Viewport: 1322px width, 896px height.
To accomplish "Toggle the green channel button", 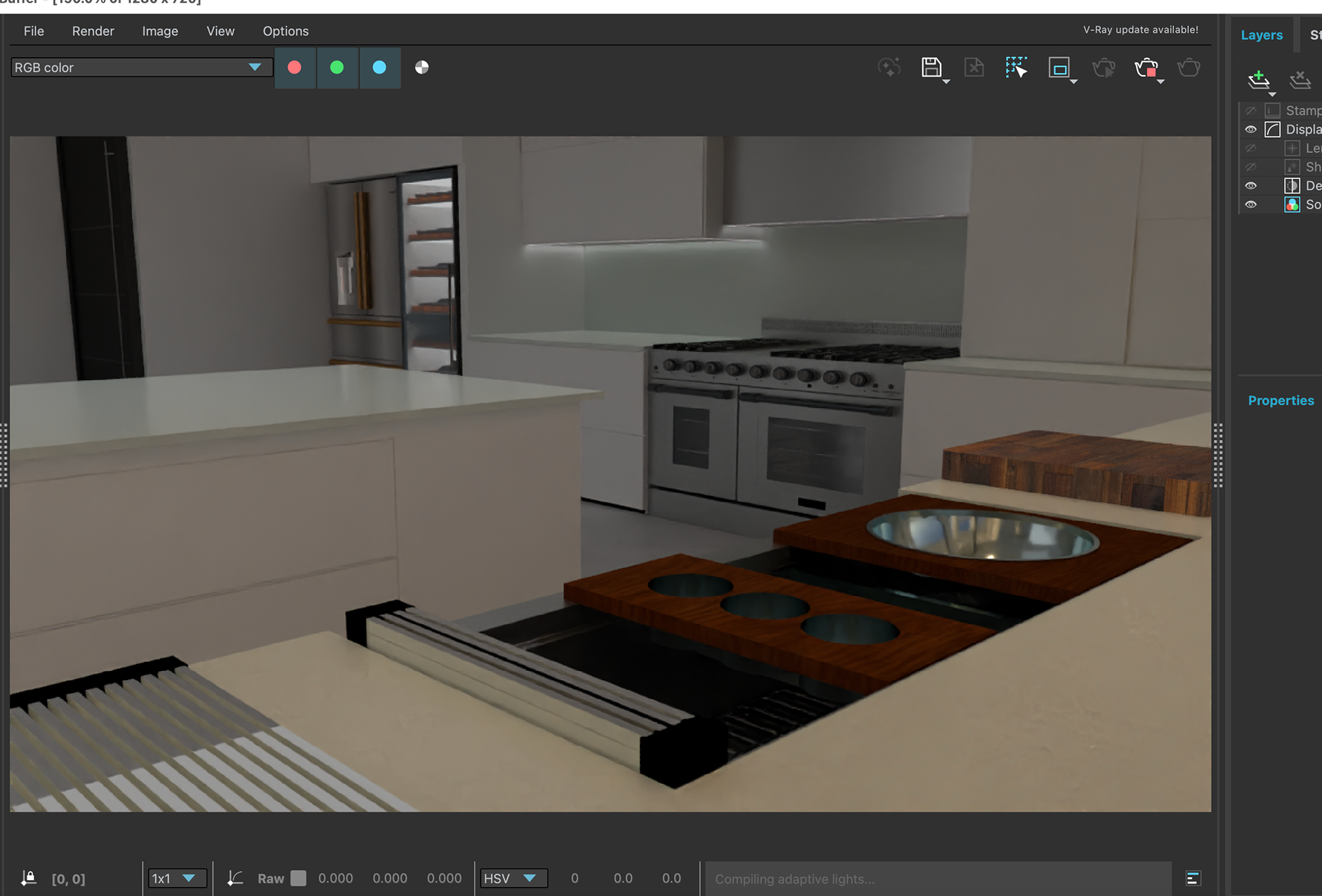I will click(x=337, y=67).
